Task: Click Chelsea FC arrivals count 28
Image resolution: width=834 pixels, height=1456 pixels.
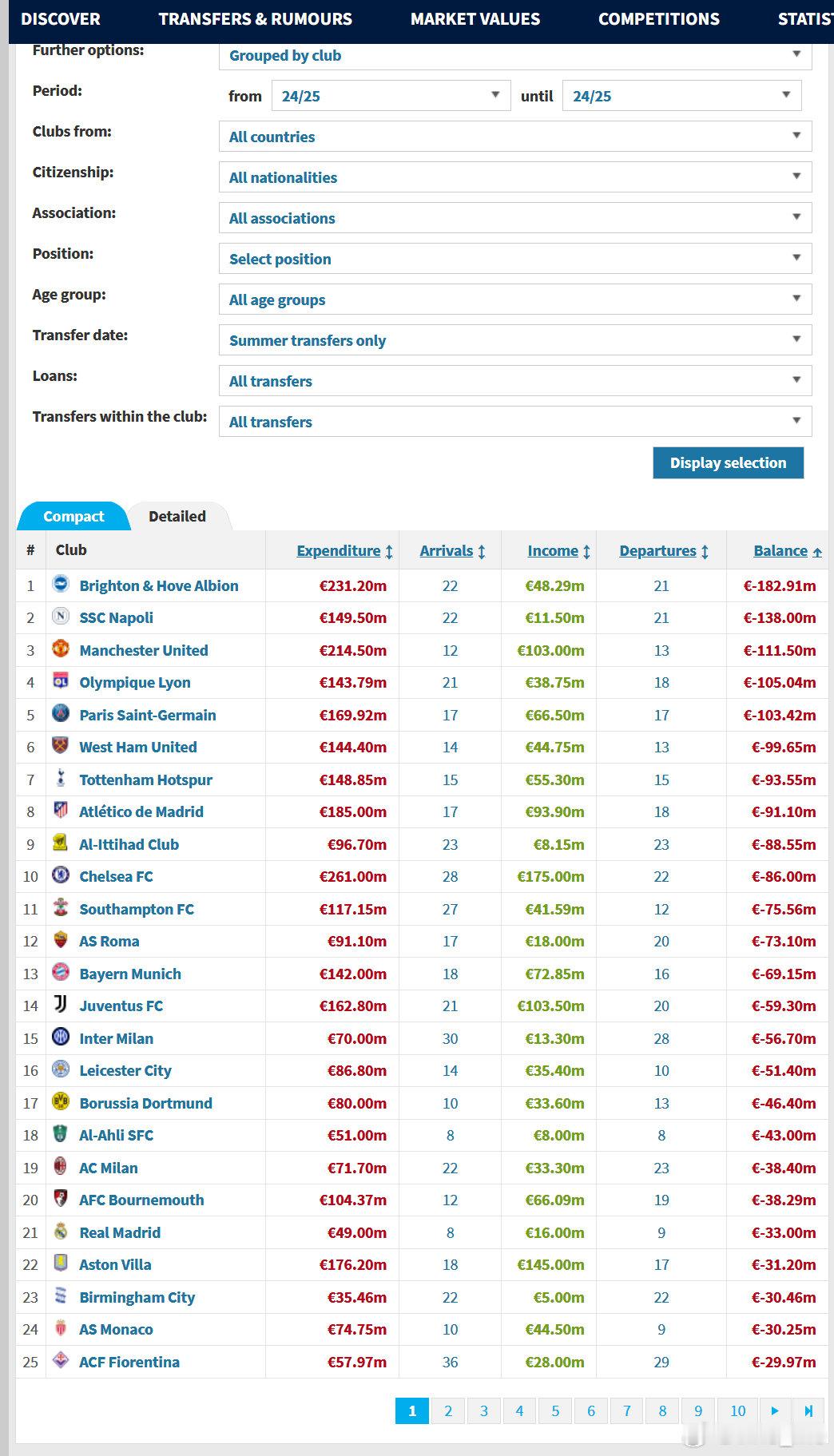Action: 451,876
